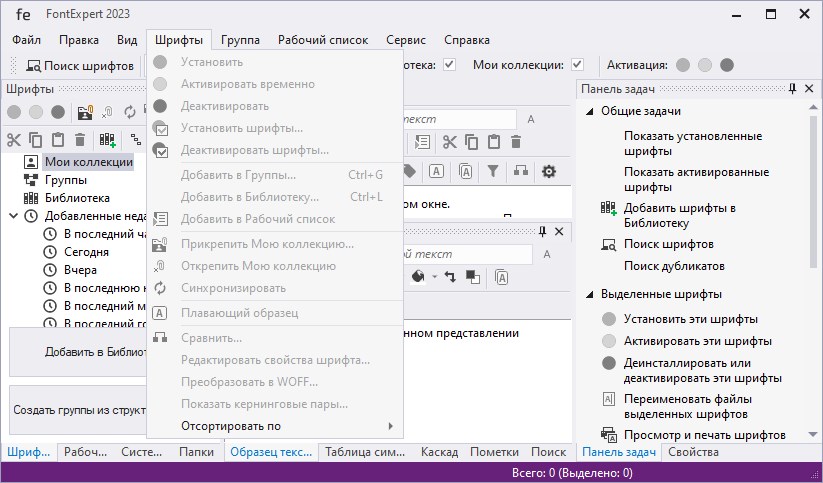Click Показать активированные шрифты link
823x483 pixels.
tap(697, 180)
